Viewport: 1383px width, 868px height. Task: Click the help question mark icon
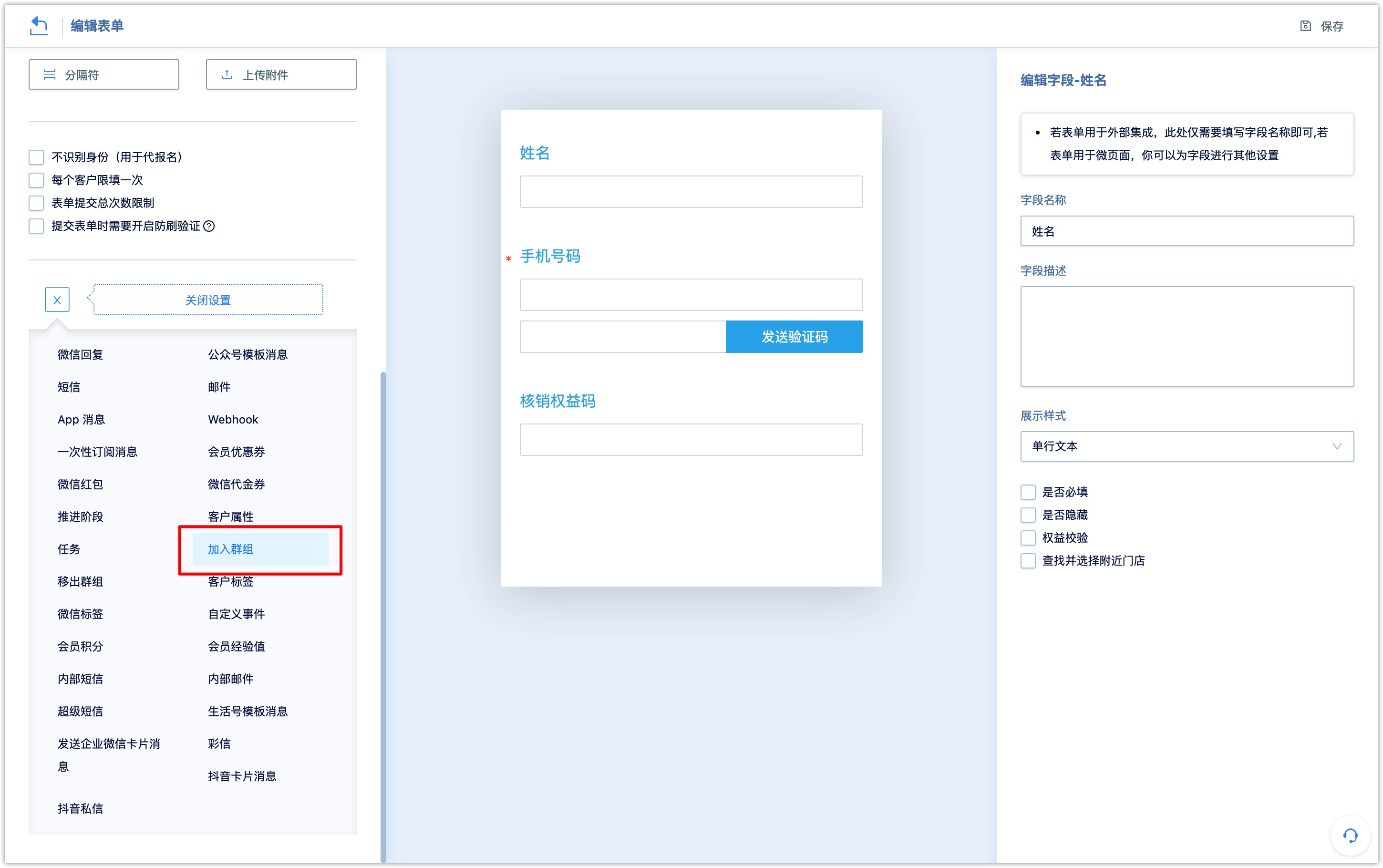coord(209,226)
